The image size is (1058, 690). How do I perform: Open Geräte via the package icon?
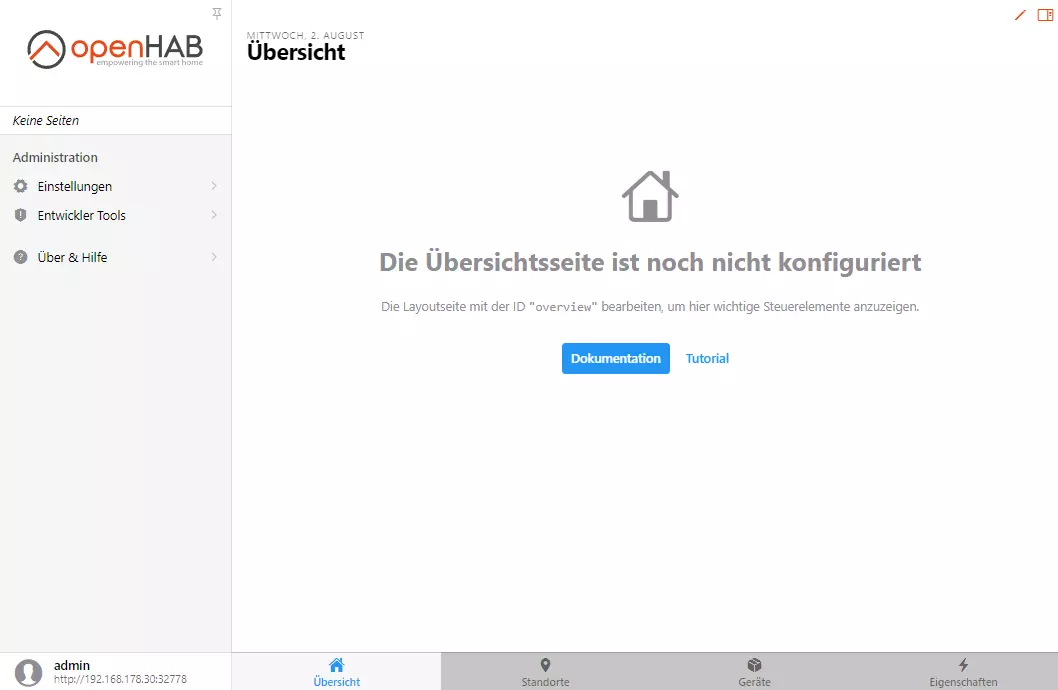tap(753, 663)
